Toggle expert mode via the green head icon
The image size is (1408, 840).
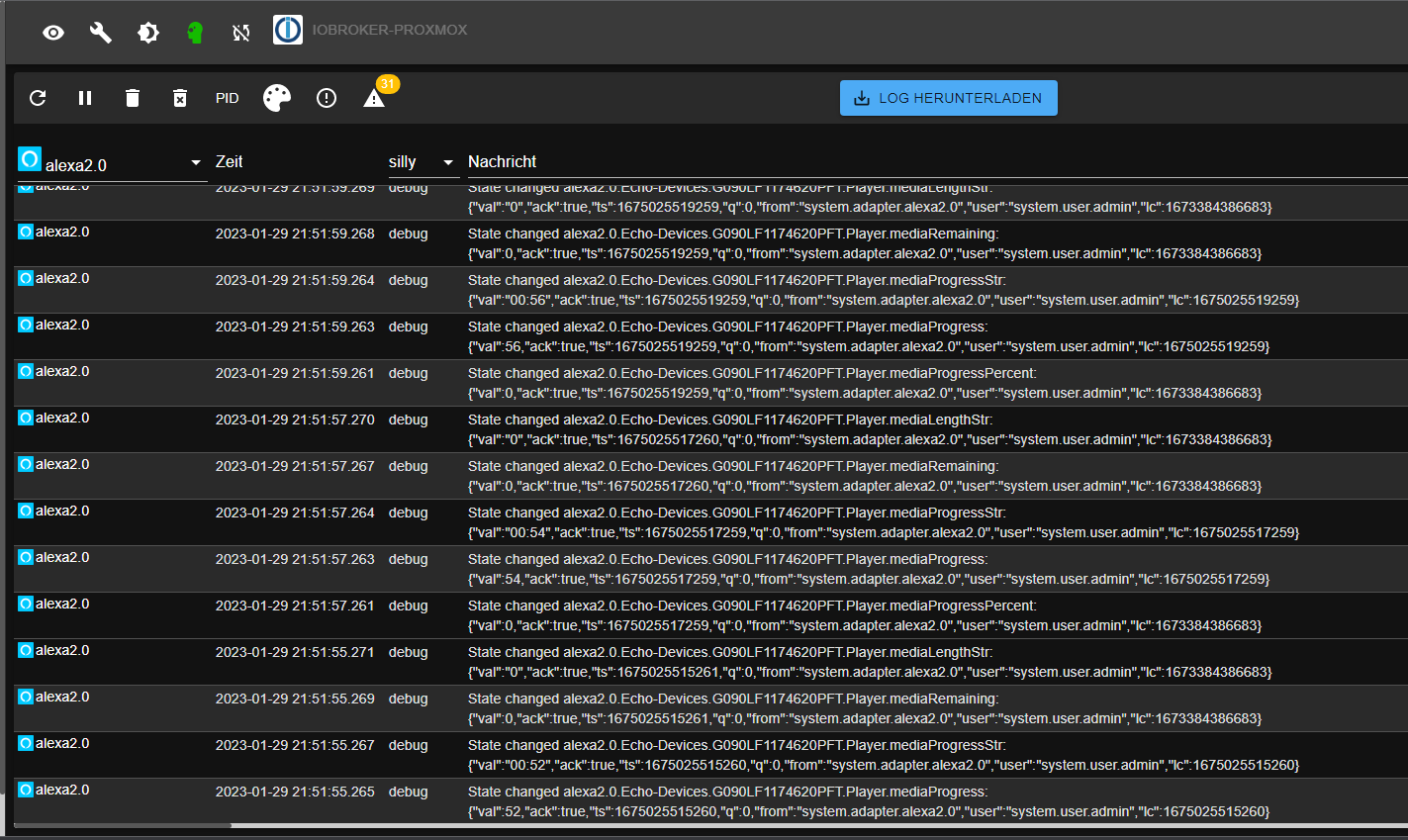point(195,33)
